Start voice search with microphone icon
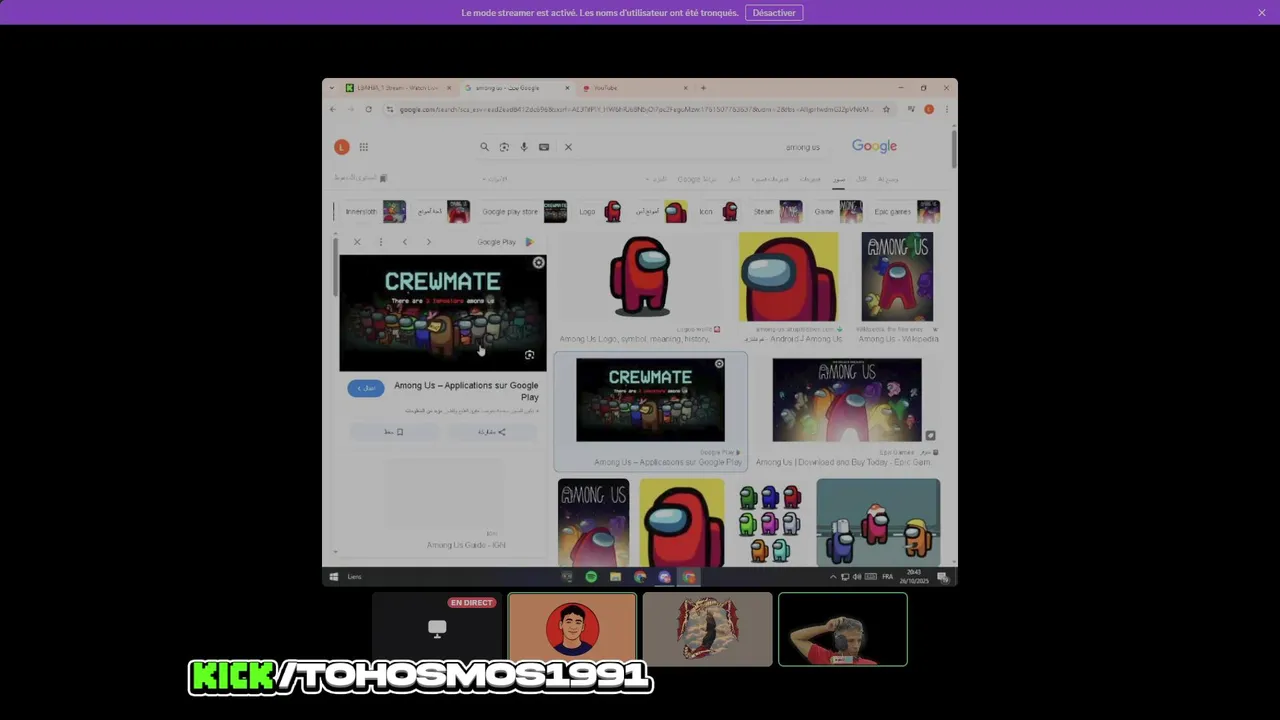 pyautogui.click(x=524, y=147)
